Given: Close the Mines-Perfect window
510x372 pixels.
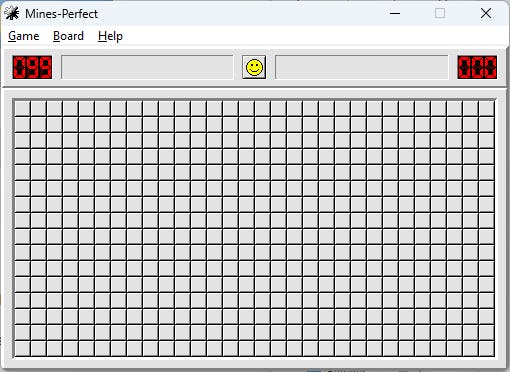Looking at the screenshot, I should [486, 13].
